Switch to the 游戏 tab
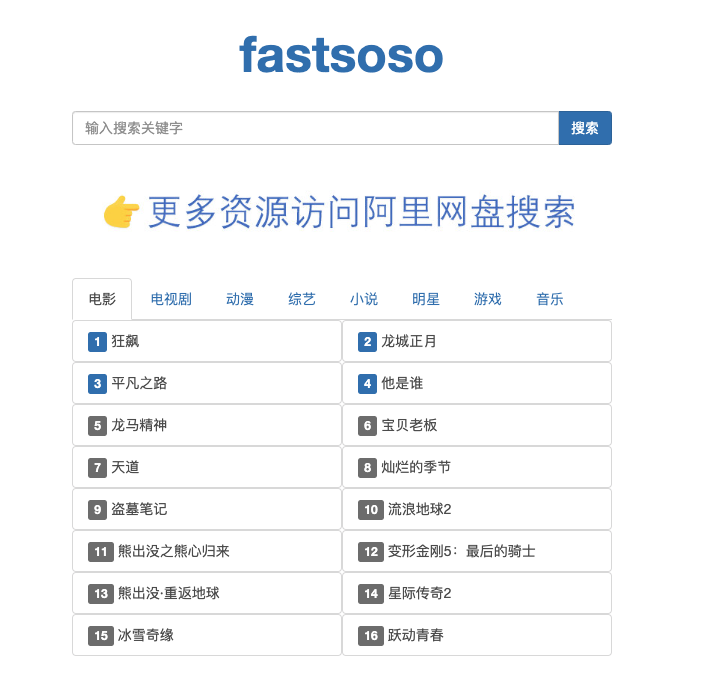The image size is (706, 685). [x=487, y=299]
